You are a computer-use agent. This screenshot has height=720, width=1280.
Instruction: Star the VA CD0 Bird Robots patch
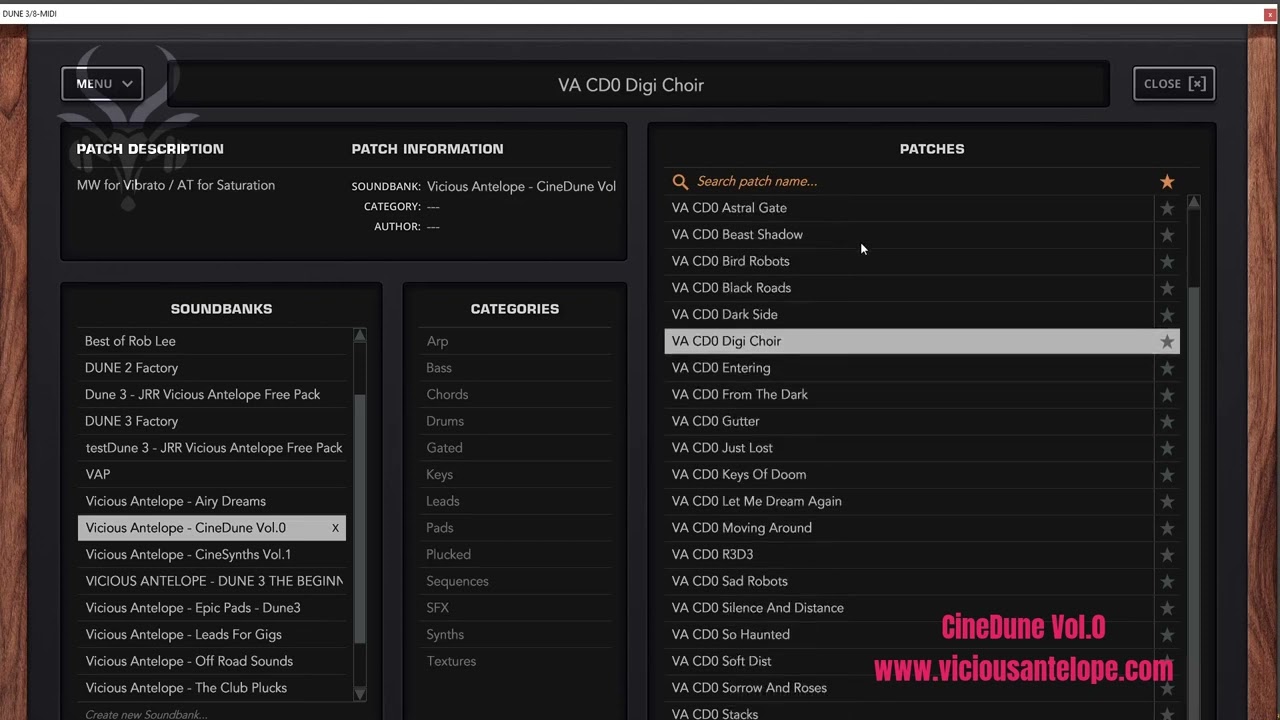pyautogui.click(x=1167, y=261)
